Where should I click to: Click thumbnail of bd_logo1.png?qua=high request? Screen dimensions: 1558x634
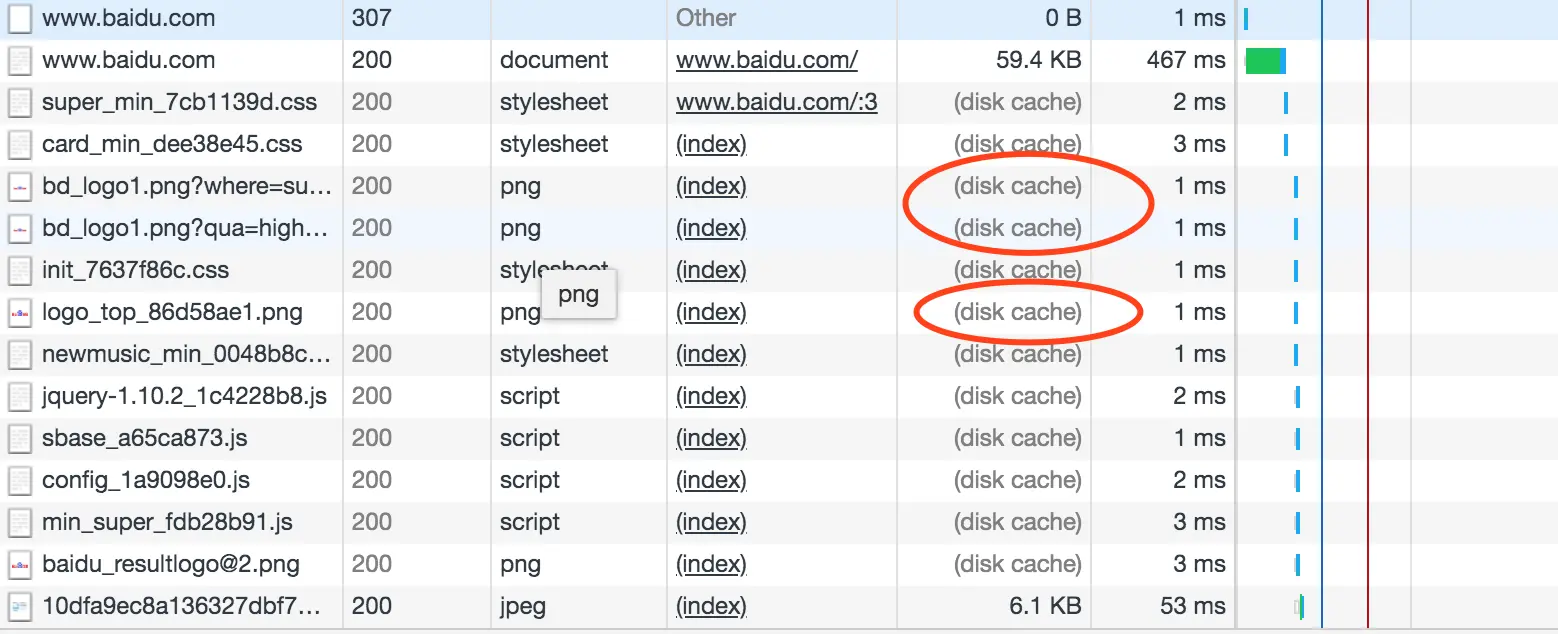(x=20, y=228)
